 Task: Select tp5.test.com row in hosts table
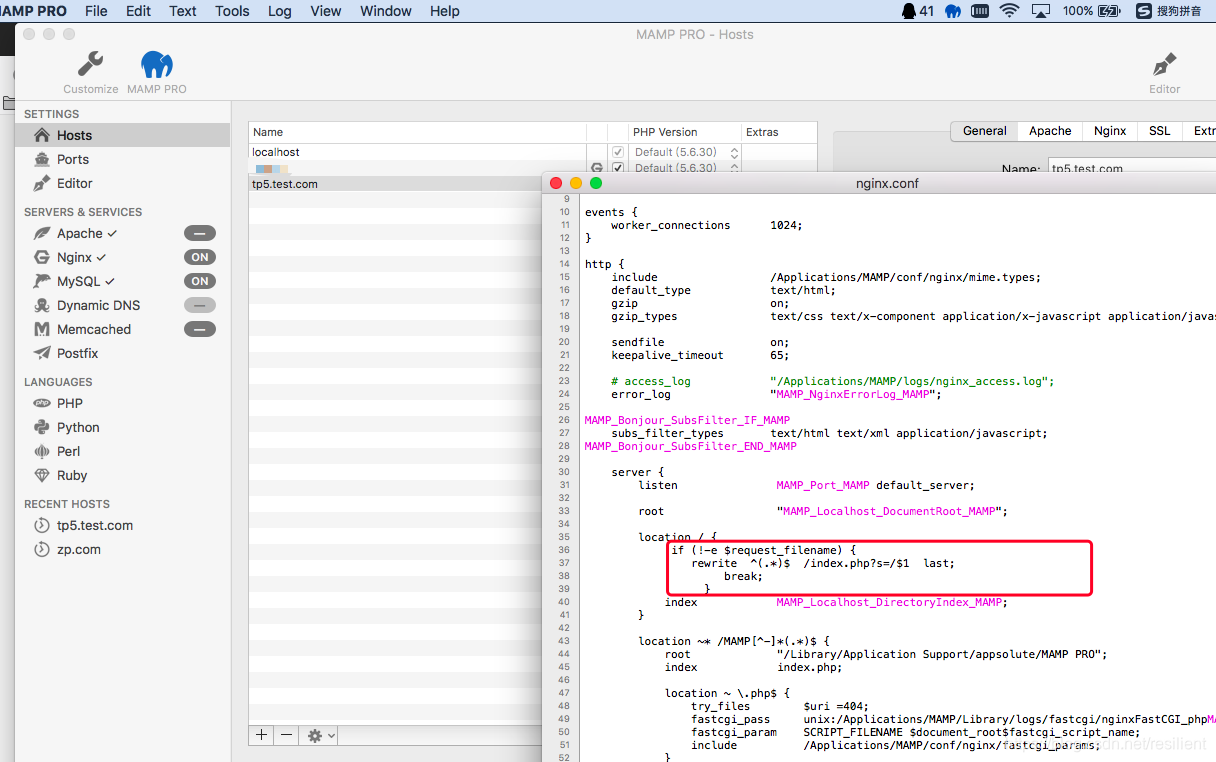click(395, 184)
